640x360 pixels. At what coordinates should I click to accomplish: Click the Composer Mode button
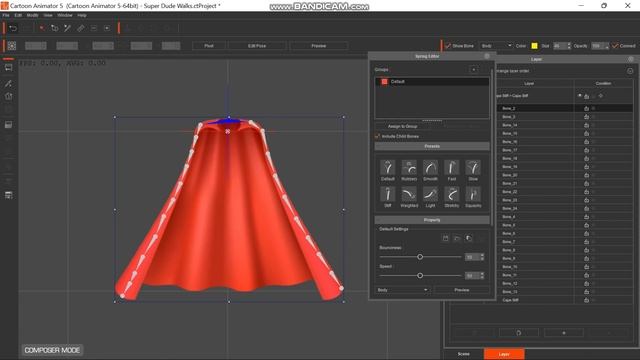pyautogui.click(x=52, y=350)
